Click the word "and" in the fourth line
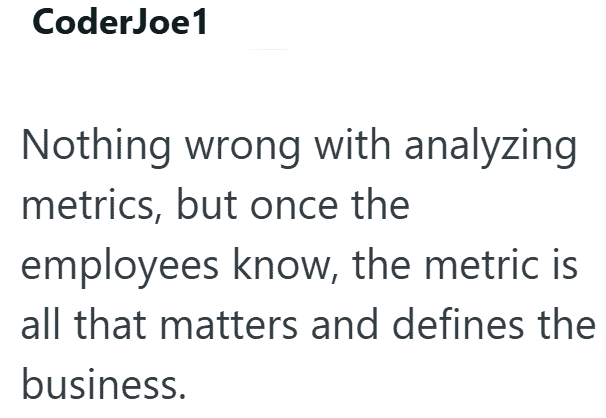The height and width of the screenshot is (418, 606). coord(344,324)
